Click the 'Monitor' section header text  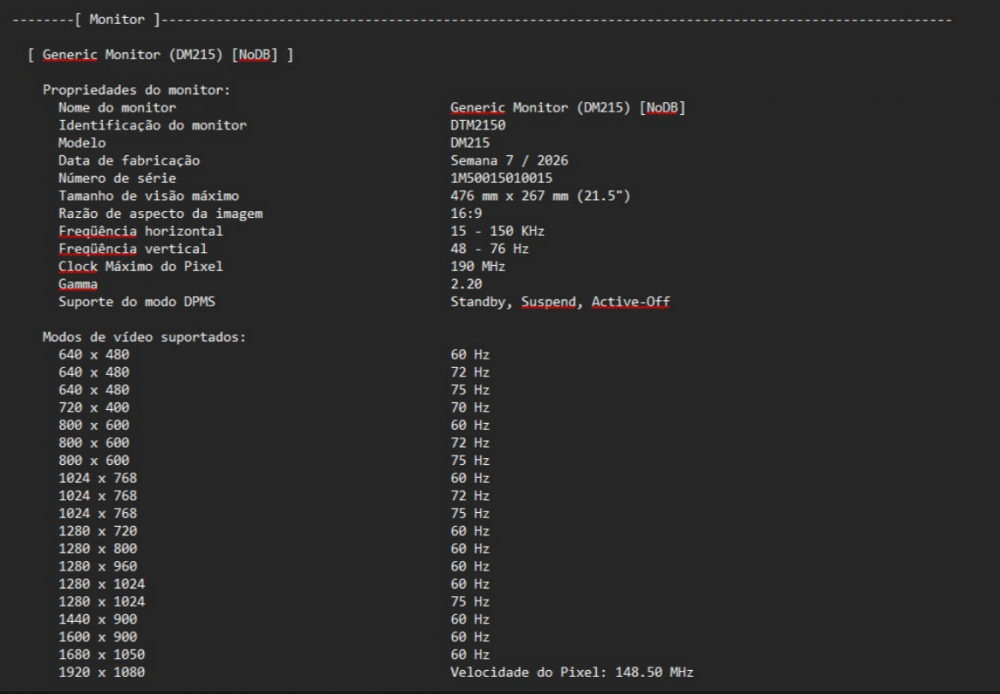click(x=116, y=19)
